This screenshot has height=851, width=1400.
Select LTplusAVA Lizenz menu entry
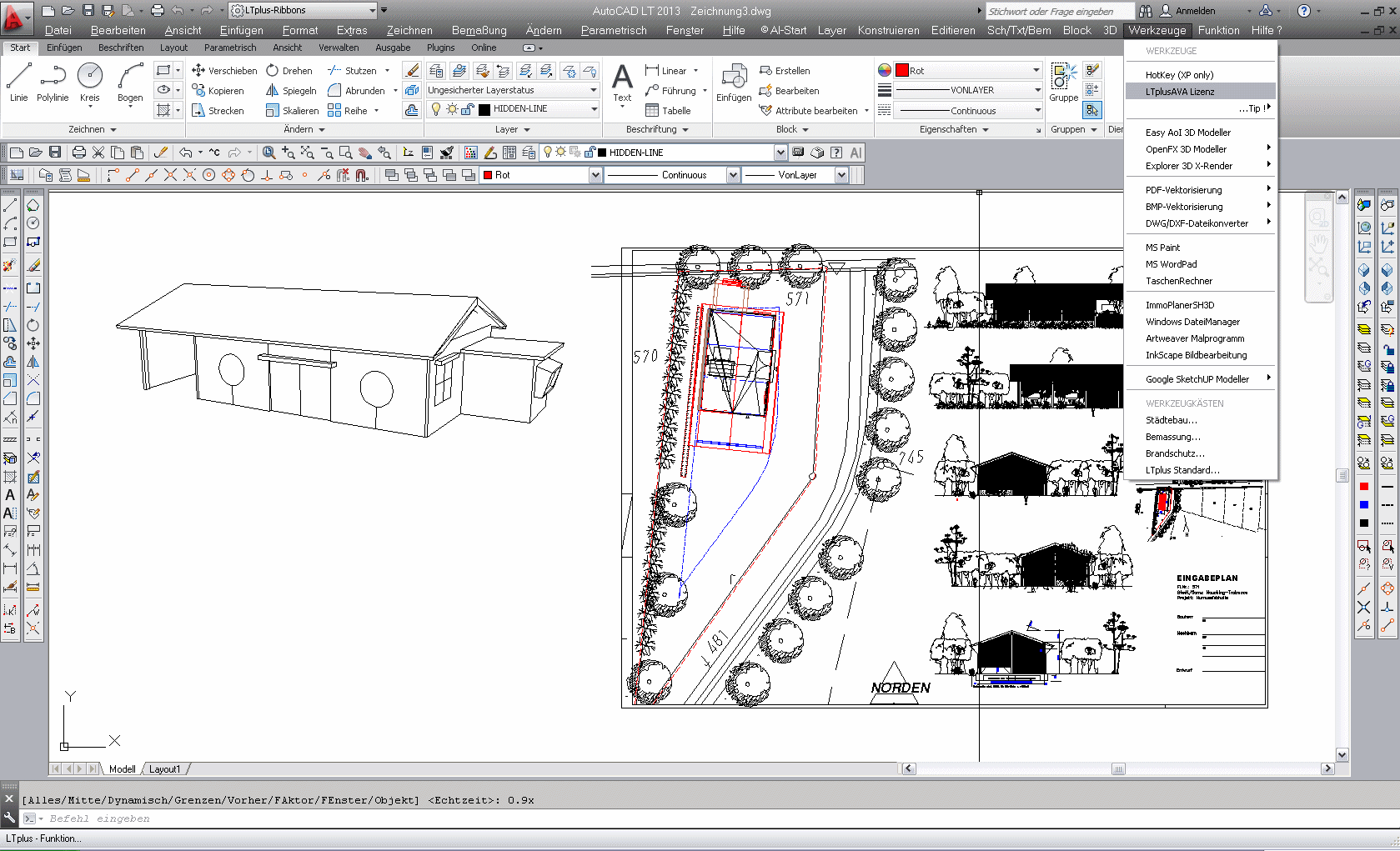tap(1179, 92)
